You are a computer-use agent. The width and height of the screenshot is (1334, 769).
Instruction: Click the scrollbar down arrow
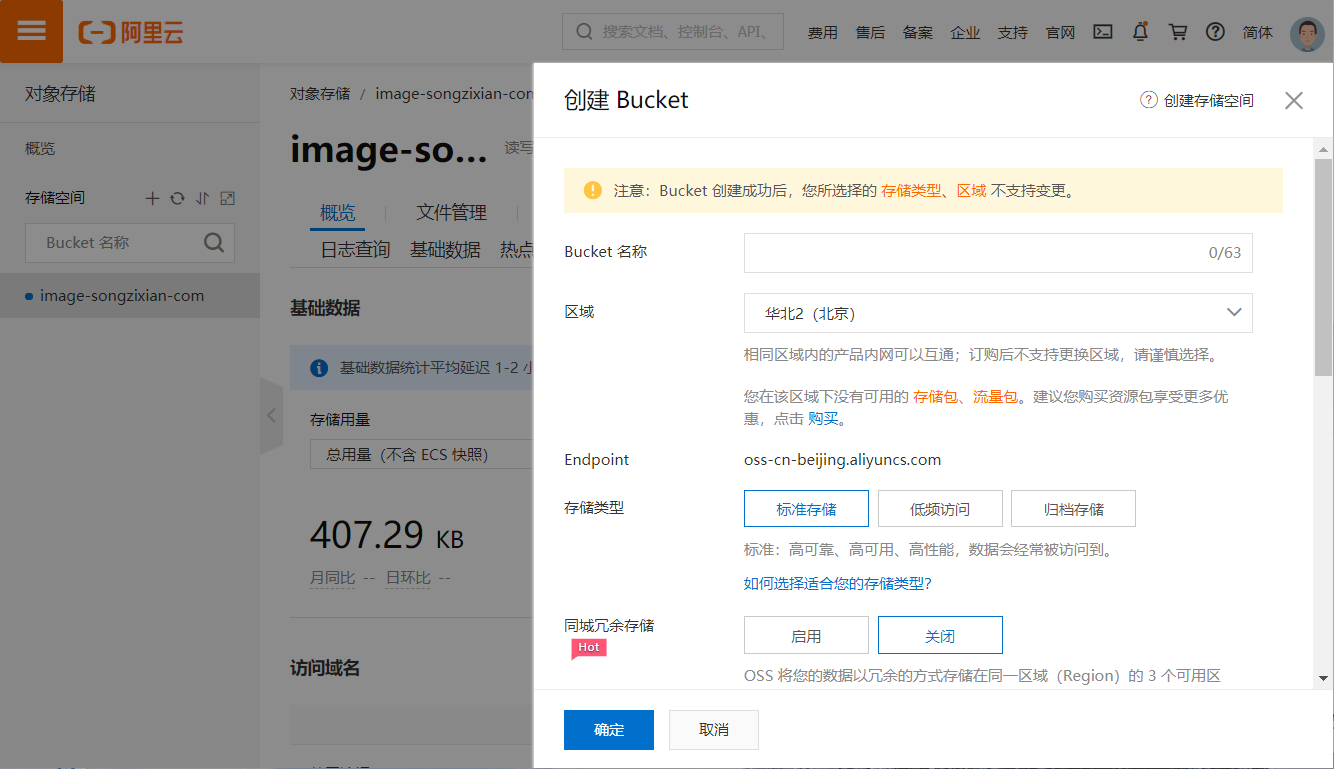coord(1323,678)
